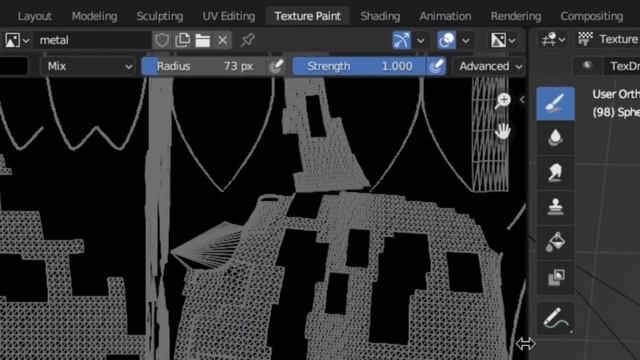Open the Mix blend mode dropdown

tap(89, 66)
